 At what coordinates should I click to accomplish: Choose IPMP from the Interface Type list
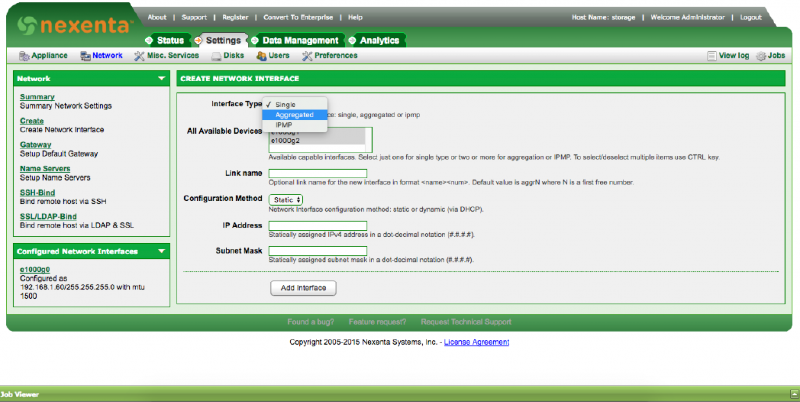click(x=284, y=124)
